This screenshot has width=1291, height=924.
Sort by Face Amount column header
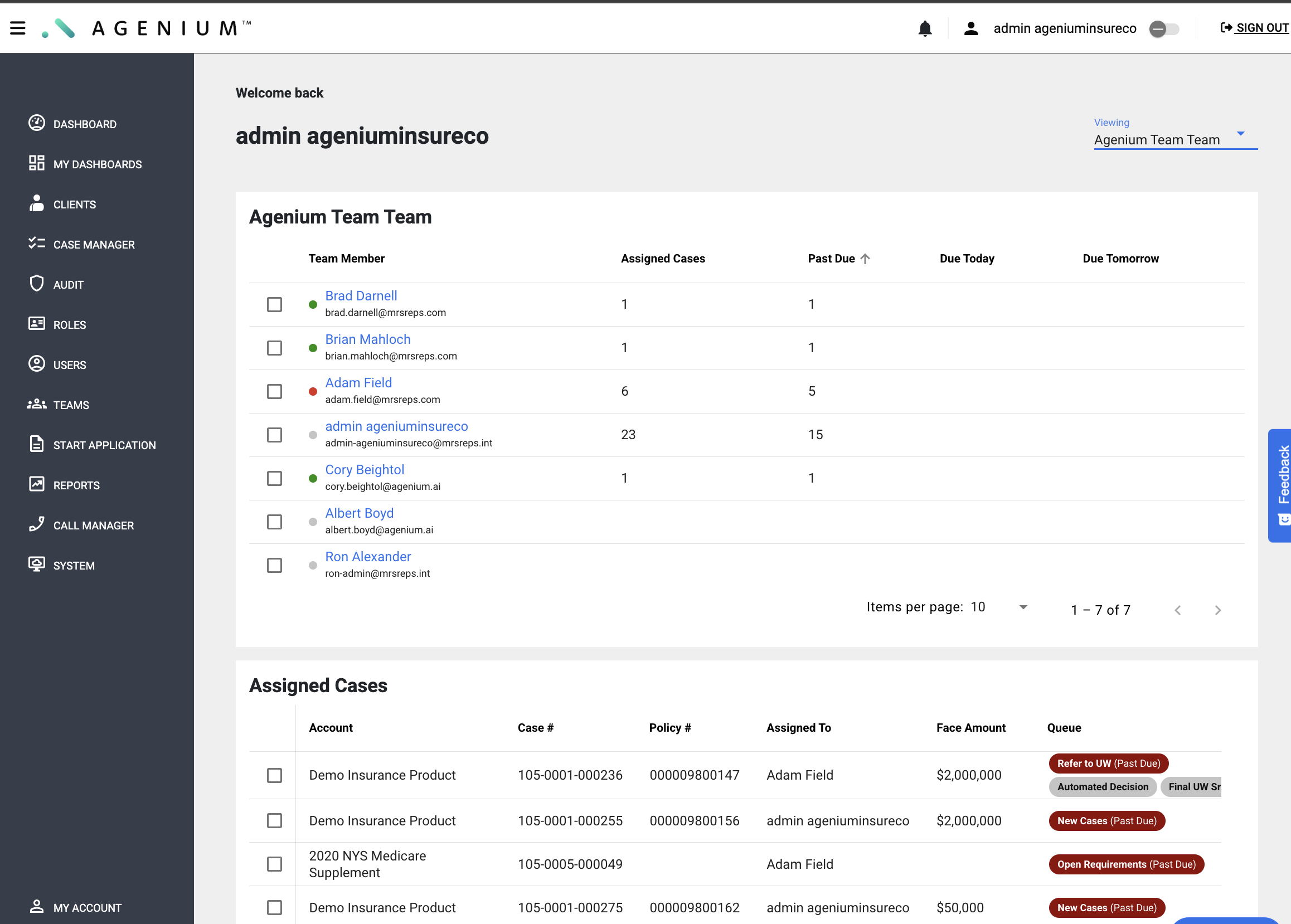pos(970,728)
